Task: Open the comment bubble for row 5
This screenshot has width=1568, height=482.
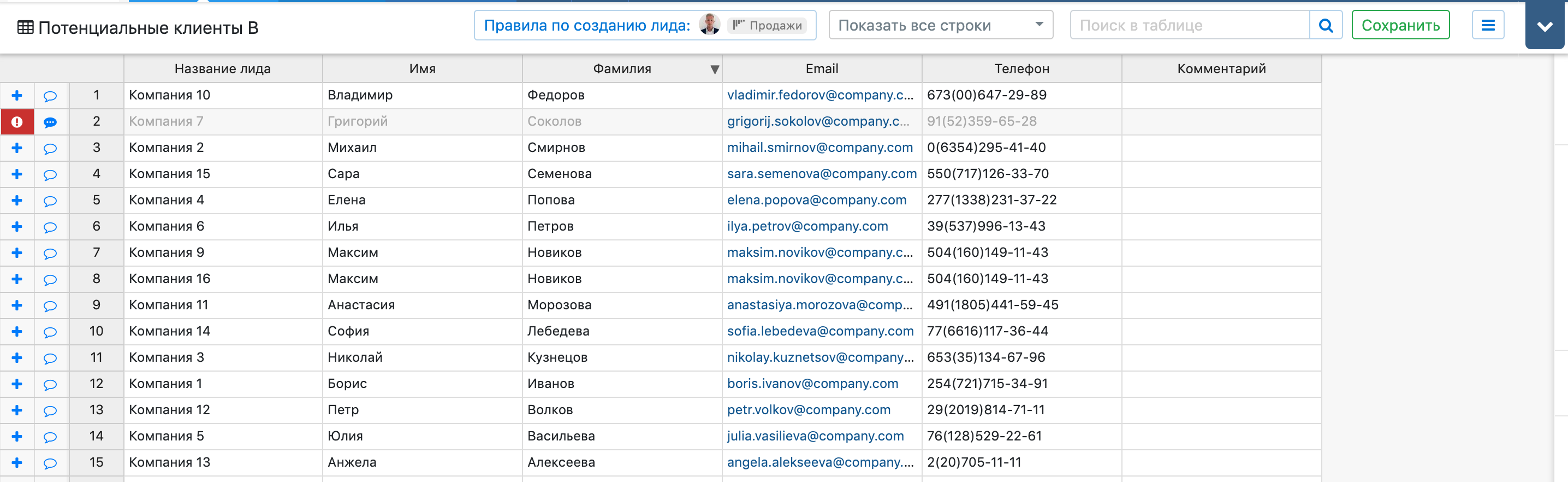Action: pyautogui.click(x=50, y=201)
